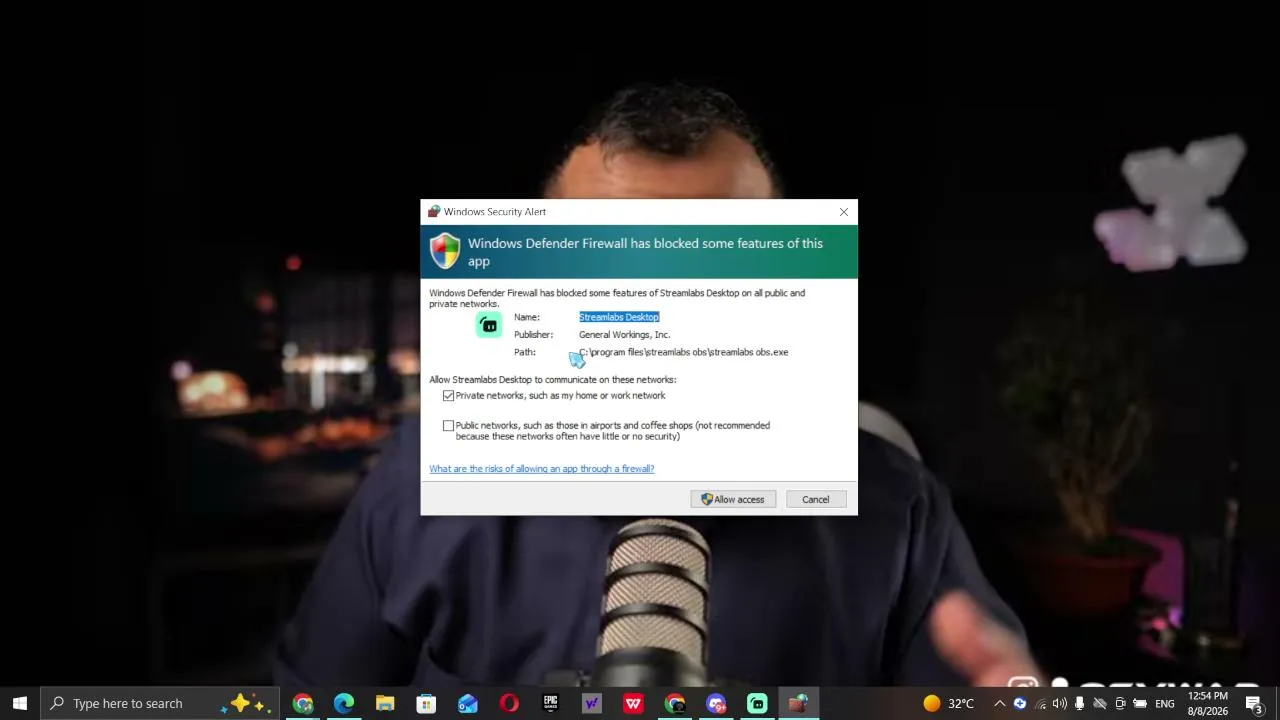This screenshot has width=1280, height=720.
Task: Expand the hidden system tray icons
Action: point(999,703)
